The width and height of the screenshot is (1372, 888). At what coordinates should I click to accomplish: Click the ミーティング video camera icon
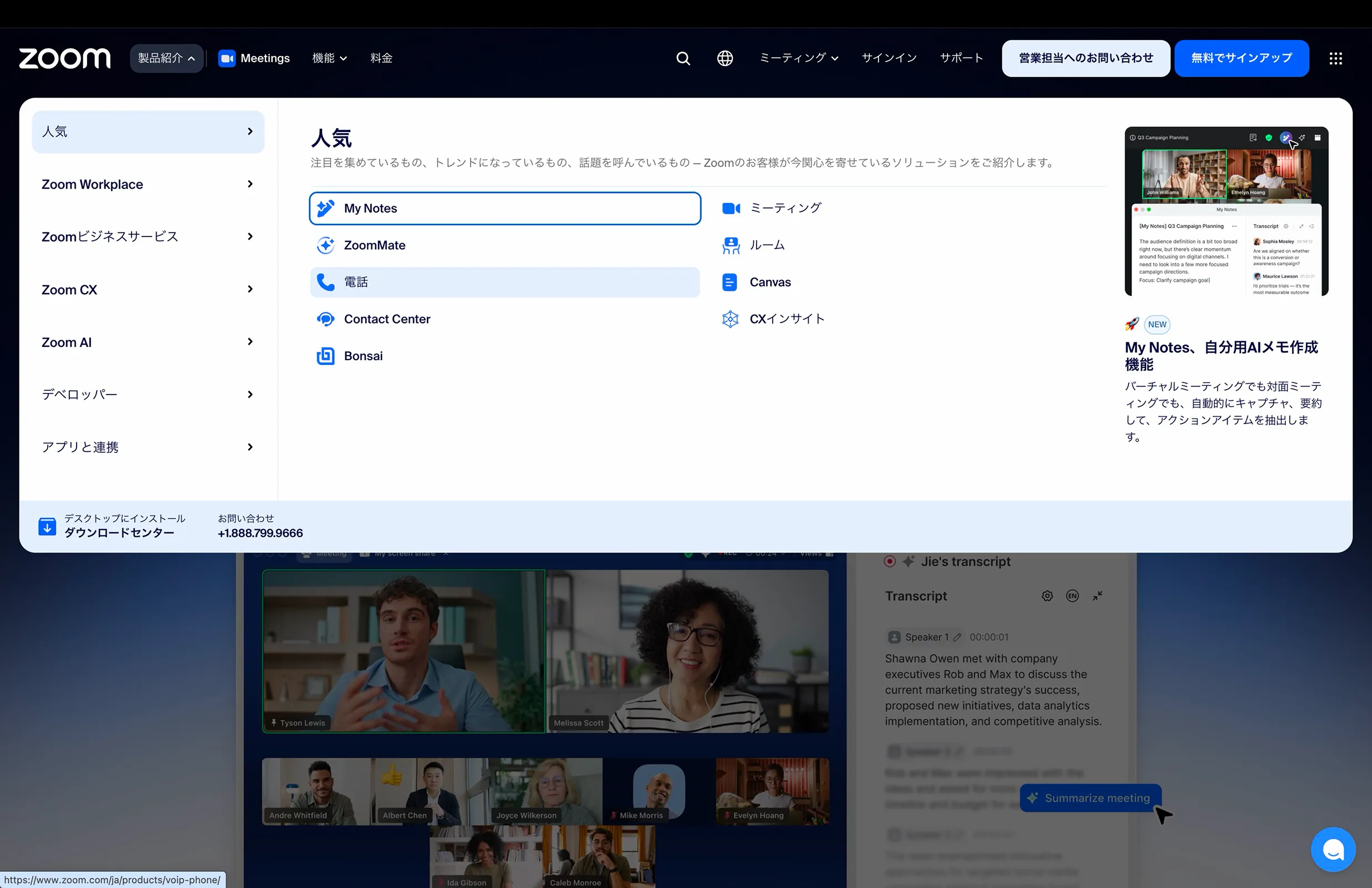(x=731, y=208)
